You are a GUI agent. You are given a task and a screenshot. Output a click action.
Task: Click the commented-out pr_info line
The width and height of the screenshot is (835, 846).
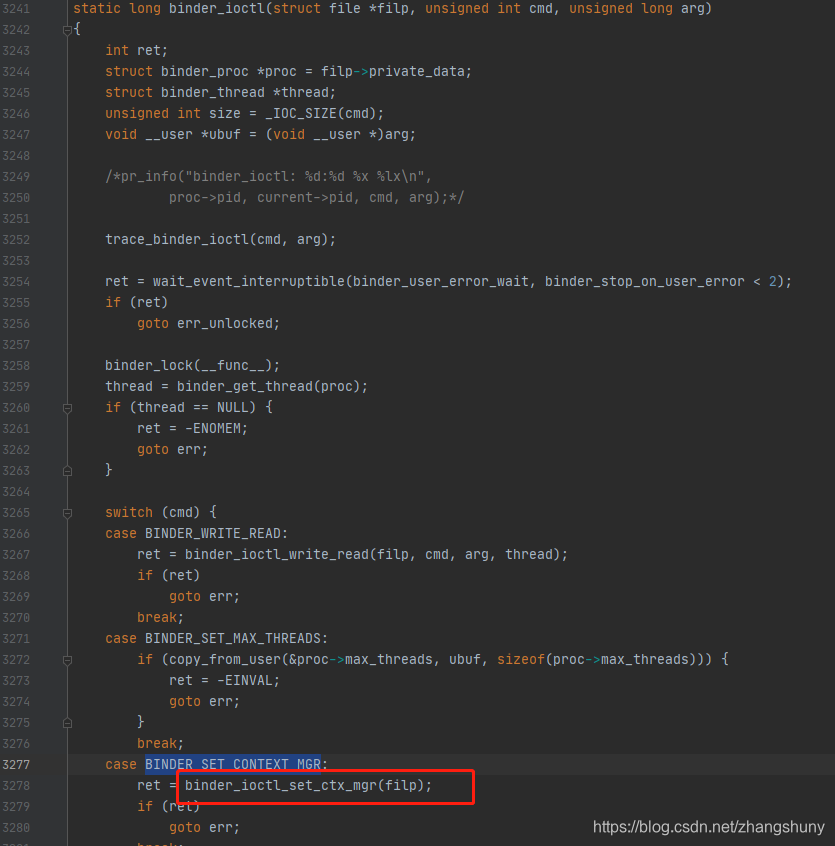269,176
